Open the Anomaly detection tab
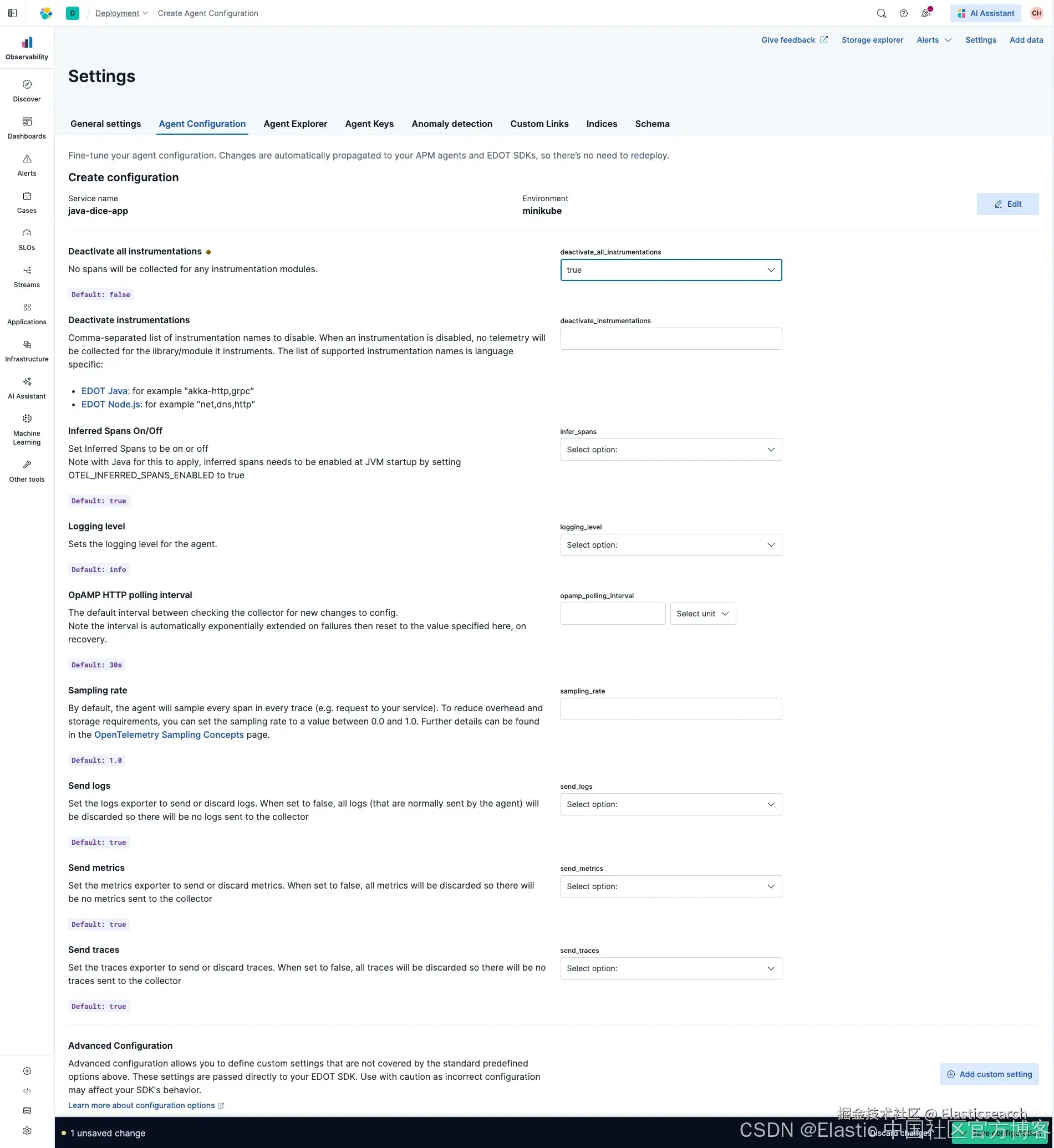Viewport: 1054px width, 1148px height. click(452, 124)
